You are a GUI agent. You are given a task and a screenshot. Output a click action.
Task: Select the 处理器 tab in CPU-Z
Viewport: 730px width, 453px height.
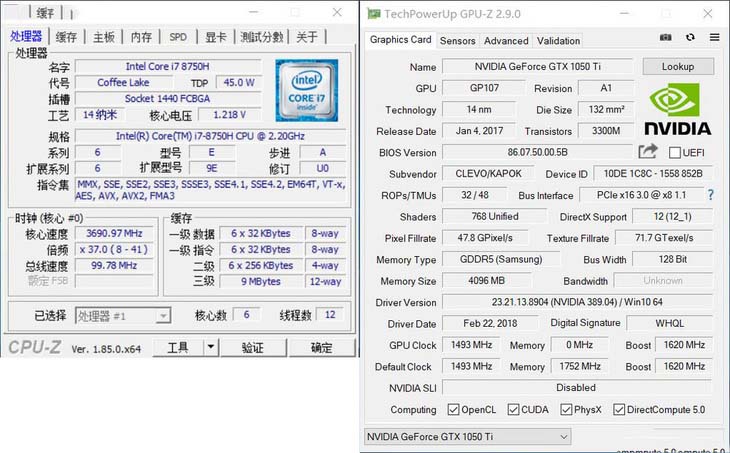(x=26, y=36)
